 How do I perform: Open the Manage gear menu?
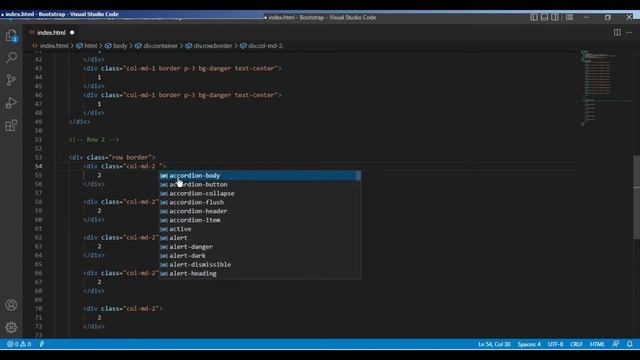[11, 327]
